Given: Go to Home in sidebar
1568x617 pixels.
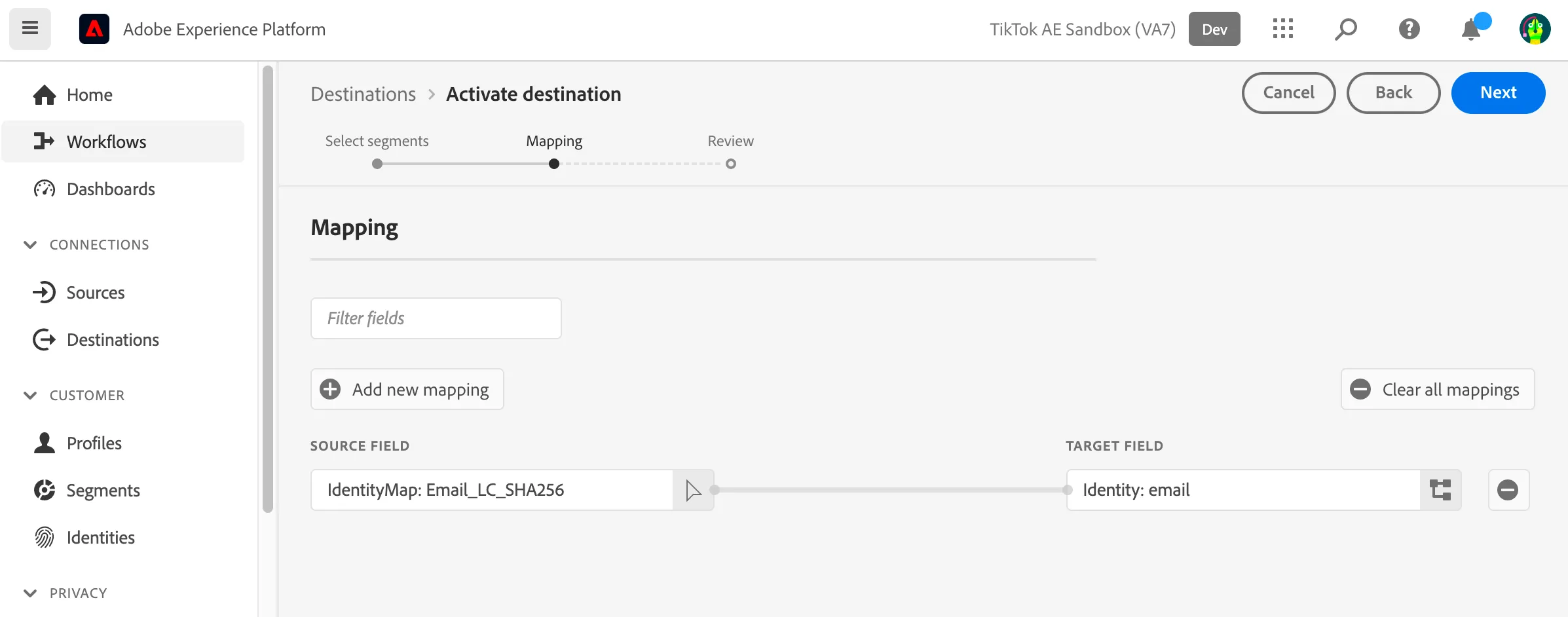Looking at the screenshot, I should click(123, 95).
